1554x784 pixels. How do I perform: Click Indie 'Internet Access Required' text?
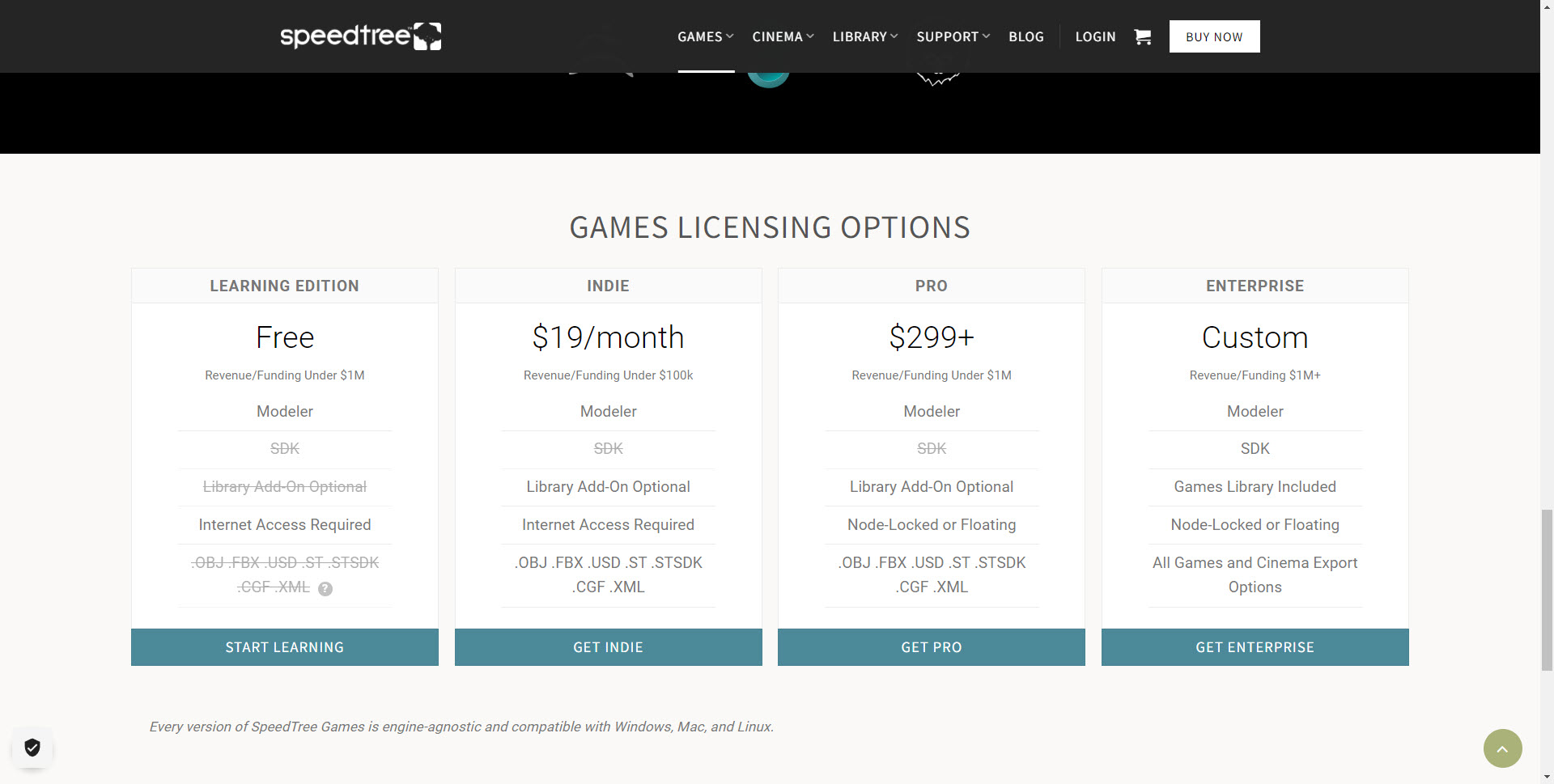[609, 524]
